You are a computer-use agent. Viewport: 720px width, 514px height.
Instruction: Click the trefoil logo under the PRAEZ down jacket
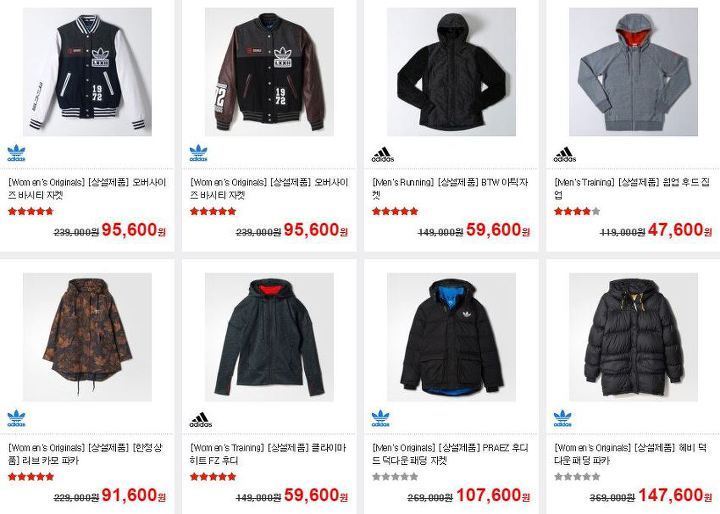coord(380,418)
